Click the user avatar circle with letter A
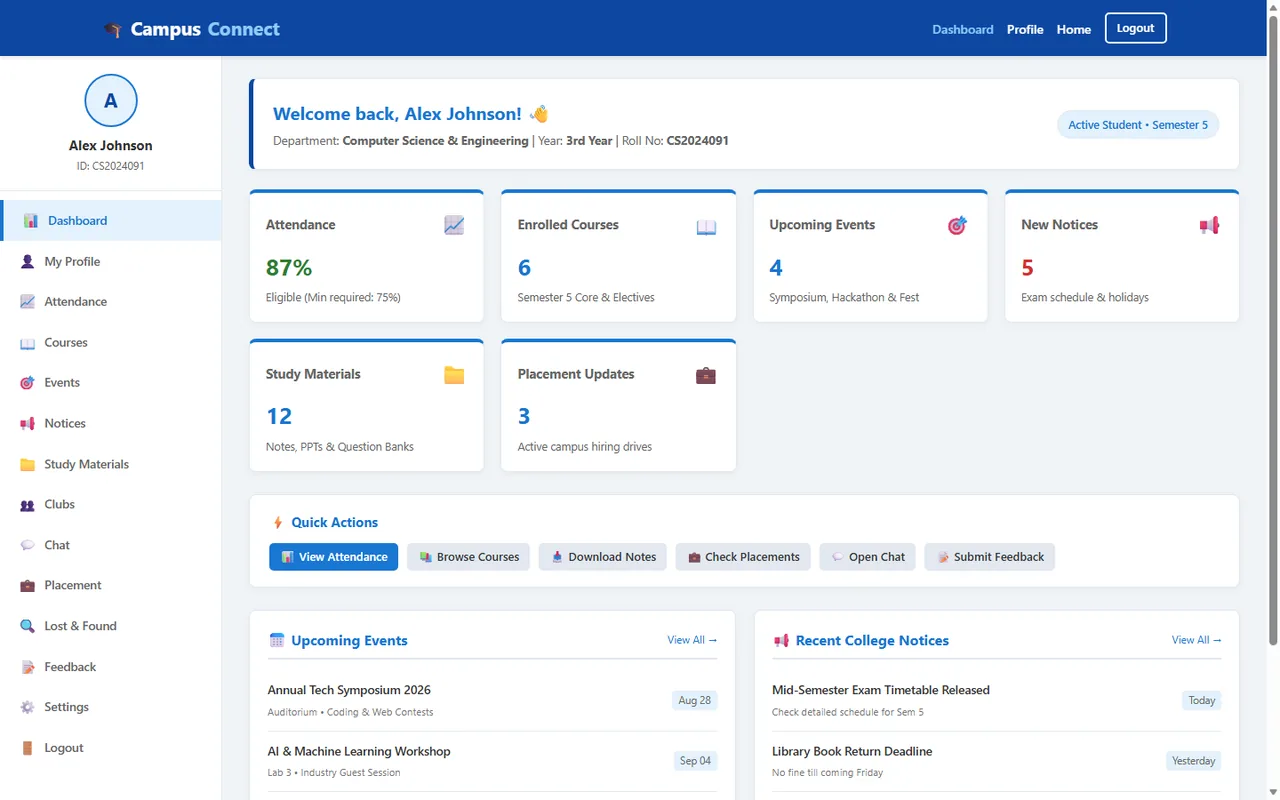Viewport: 1280px width, 800px height. click(x=111, y=100)
